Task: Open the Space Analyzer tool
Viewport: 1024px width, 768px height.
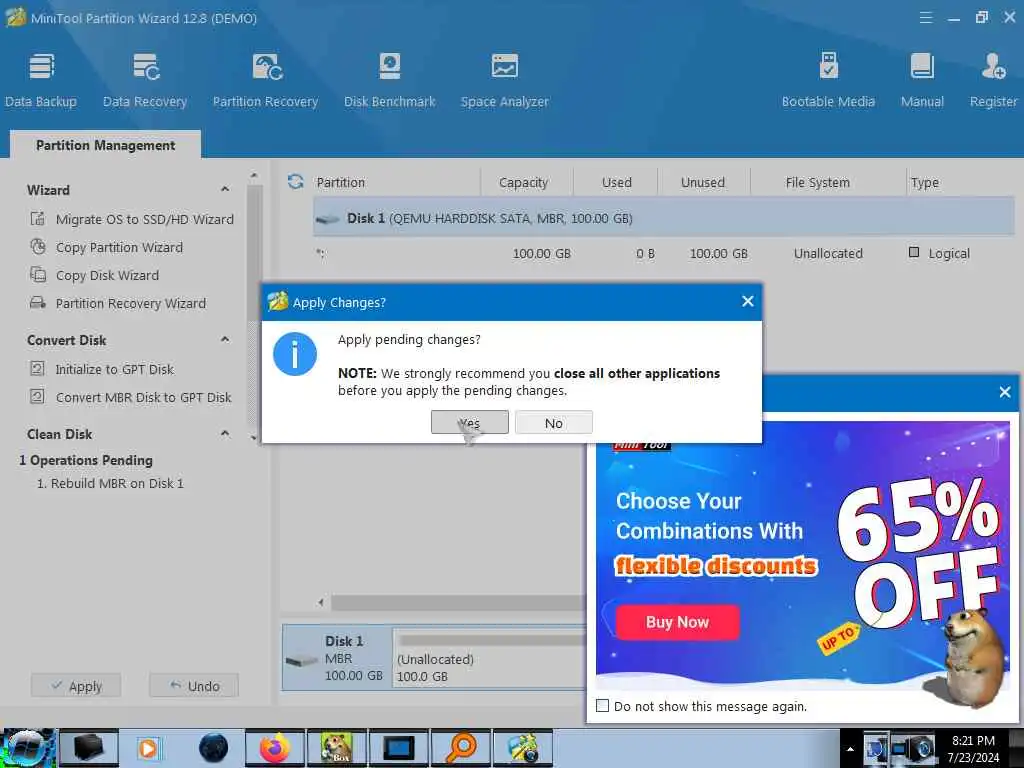Action: tap(505, 80)
